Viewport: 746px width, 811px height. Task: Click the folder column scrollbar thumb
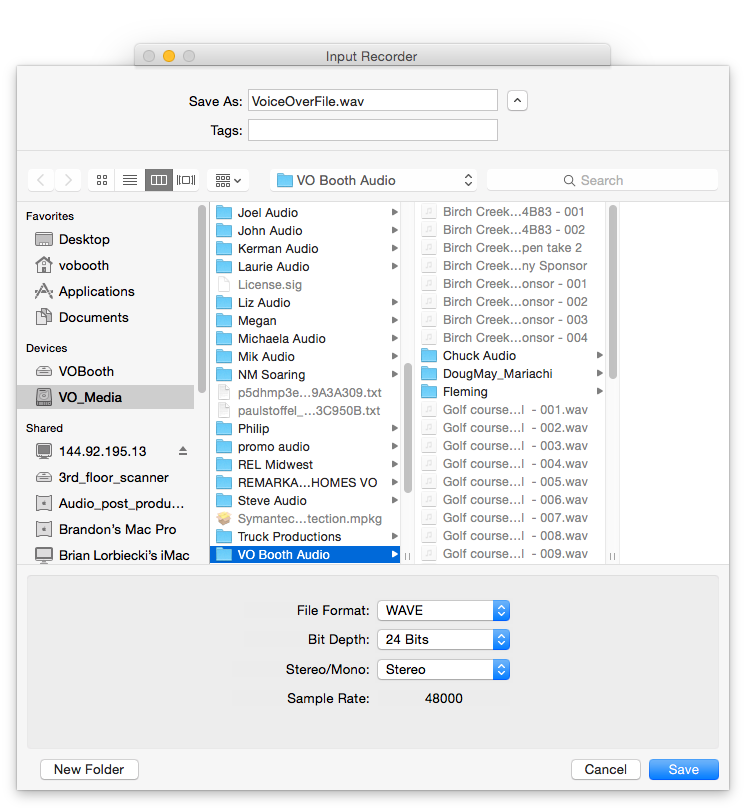(408, 427)
